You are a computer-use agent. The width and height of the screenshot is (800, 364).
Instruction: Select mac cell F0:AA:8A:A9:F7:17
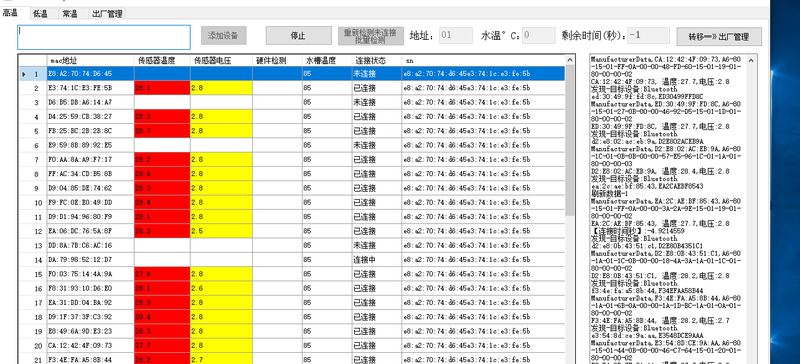(x=90, y=159)
